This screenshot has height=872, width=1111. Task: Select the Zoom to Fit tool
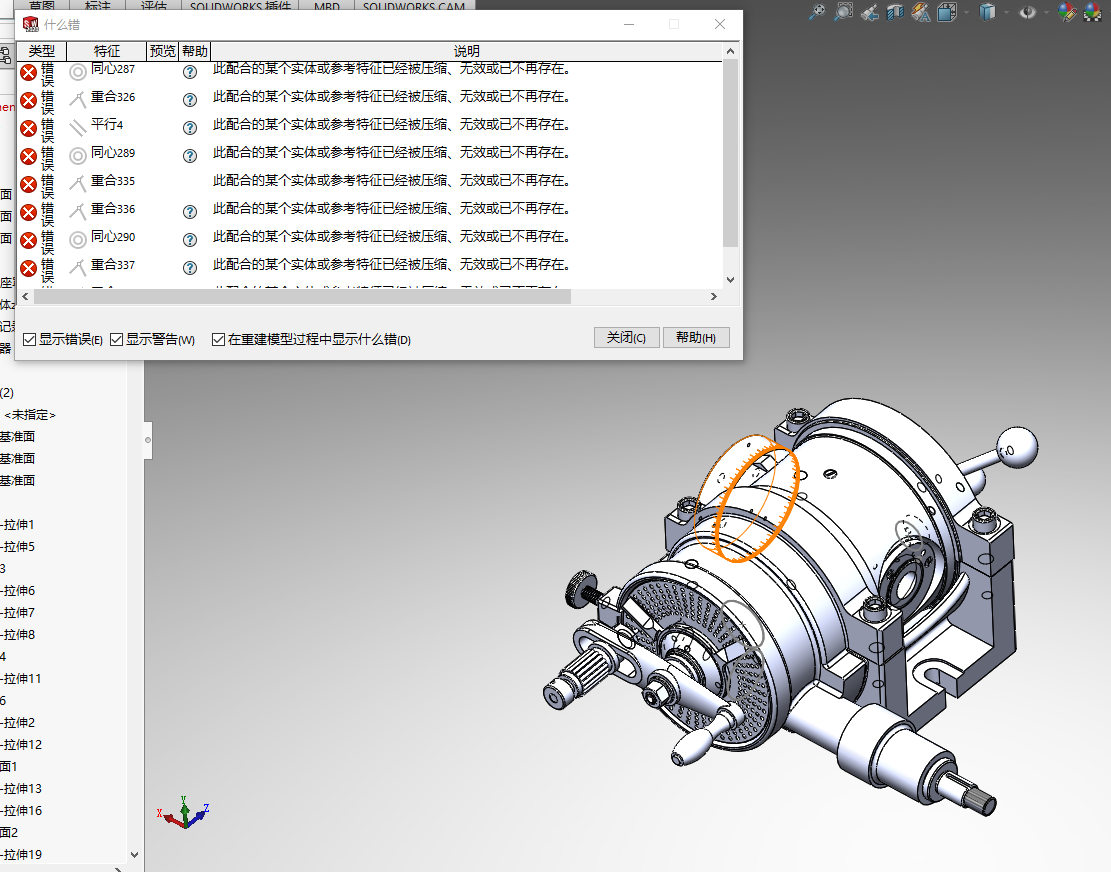click(817, 11)
